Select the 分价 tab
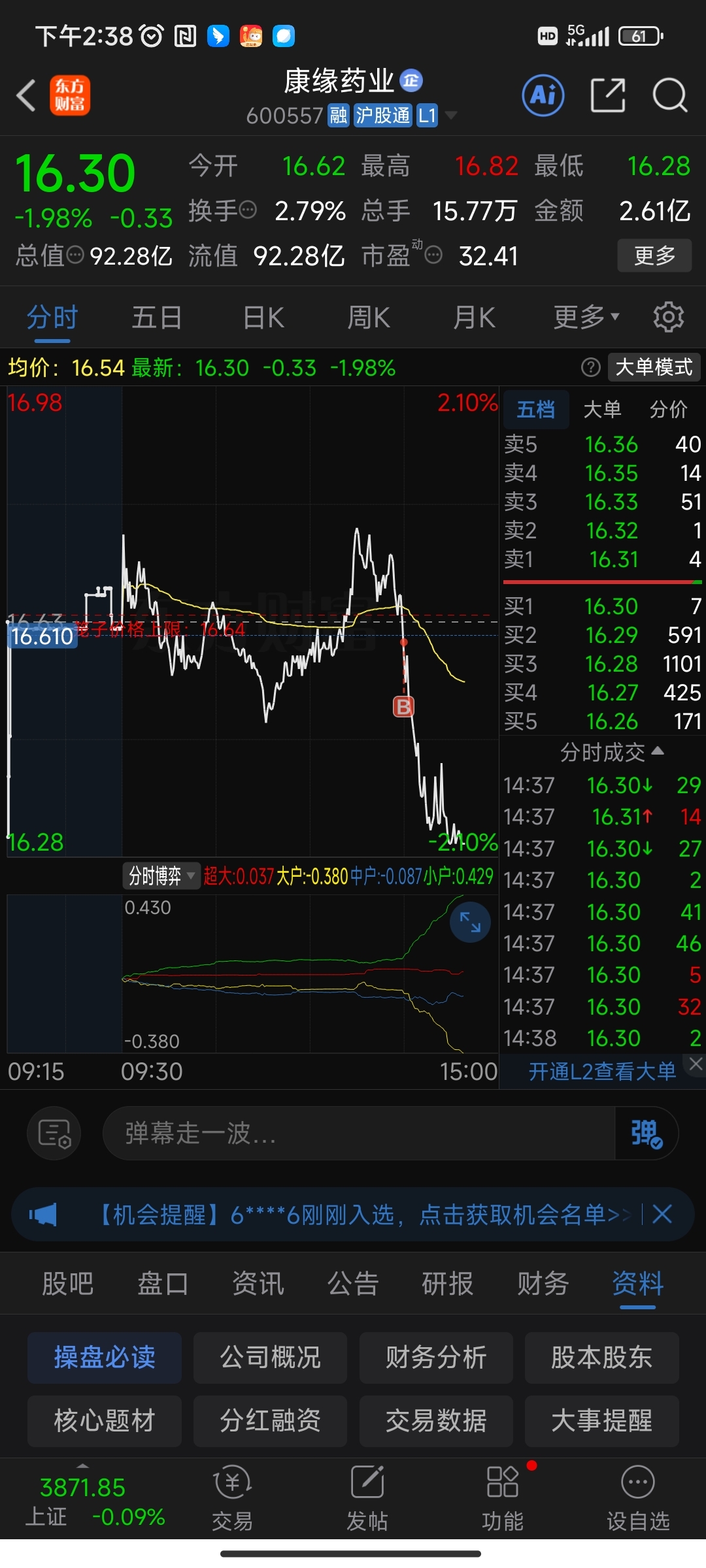The image size is (706, 1568). [669, 409]
